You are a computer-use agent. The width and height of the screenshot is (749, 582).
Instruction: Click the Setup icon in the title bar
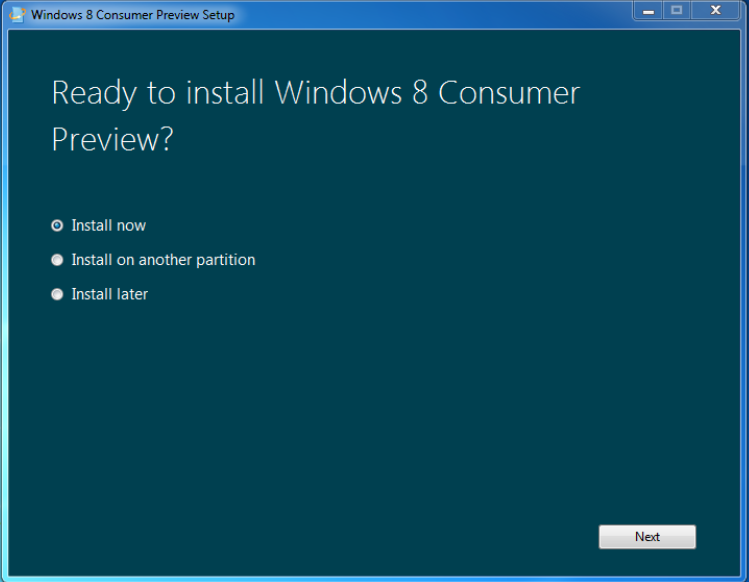(17, 14)
